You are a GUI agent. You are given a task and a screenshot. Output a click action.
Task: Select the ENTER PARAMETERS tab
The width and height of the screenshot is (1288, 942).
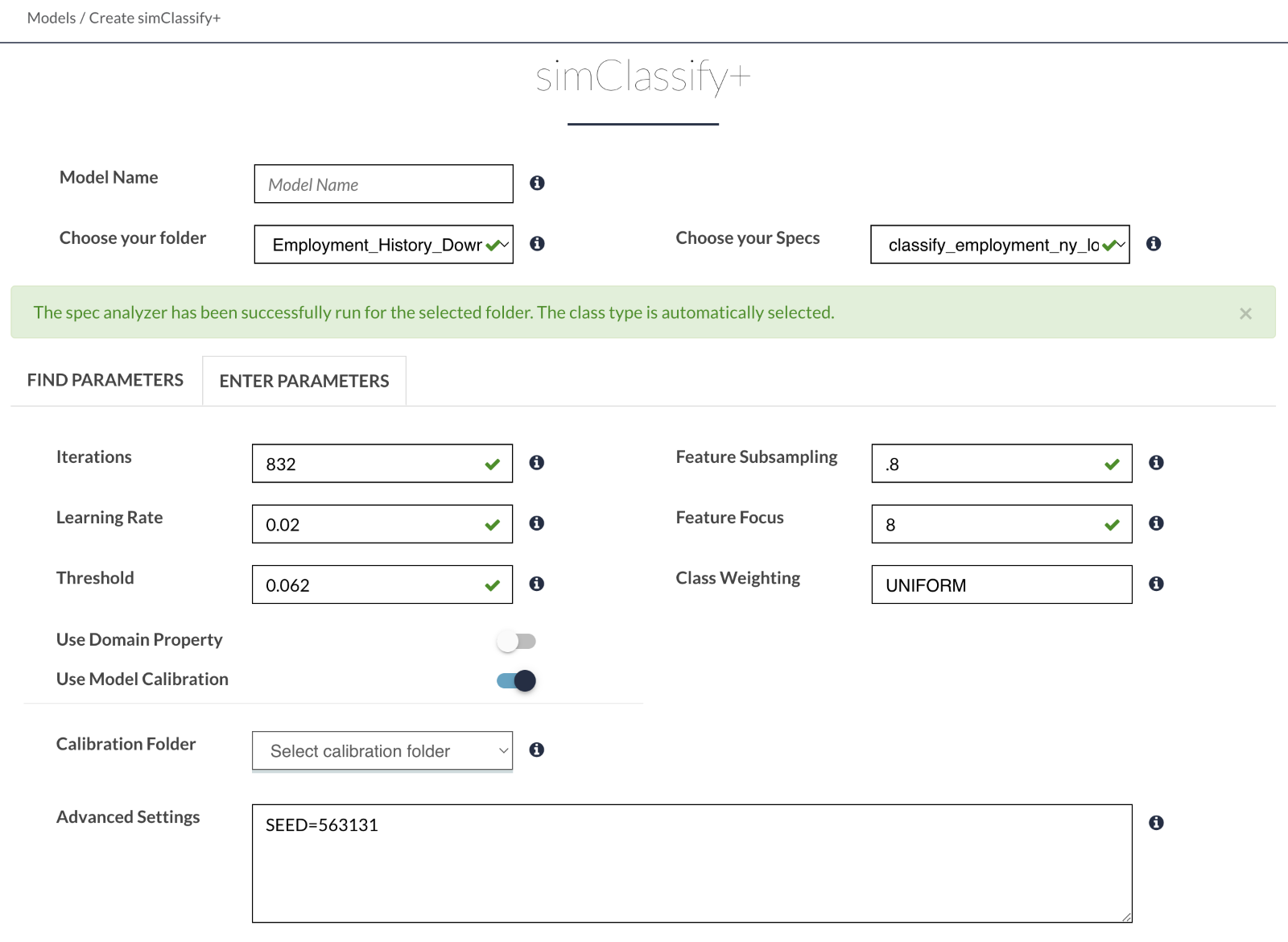coord(304,382)
